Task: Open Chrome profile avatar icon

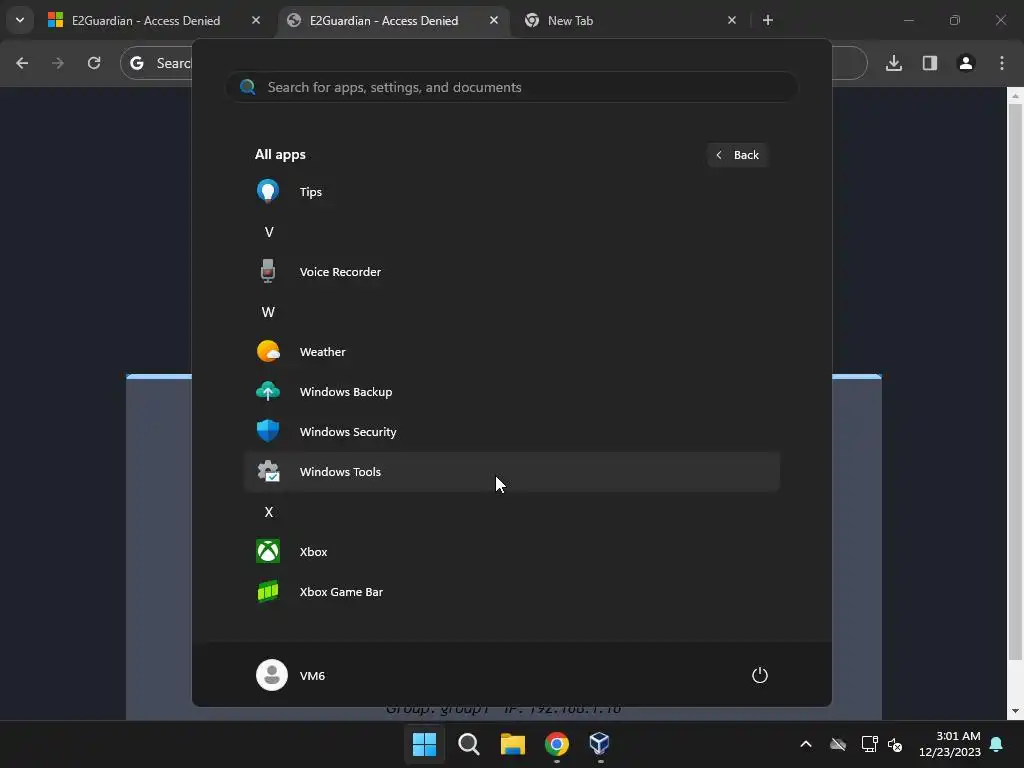Action: 966,63
